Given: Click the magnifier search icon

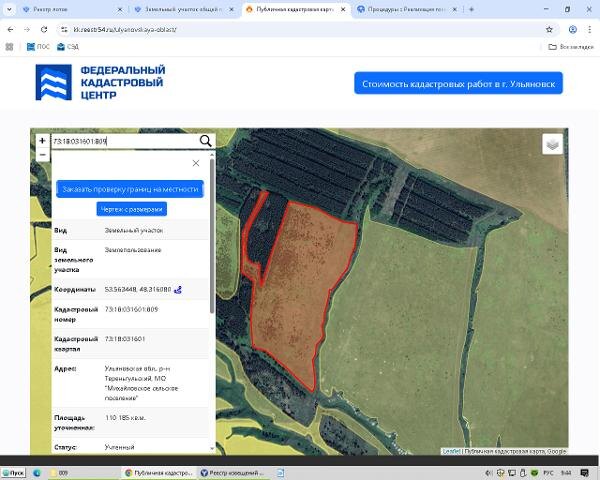Looking at the screenshot, I should tap(205, 141).
